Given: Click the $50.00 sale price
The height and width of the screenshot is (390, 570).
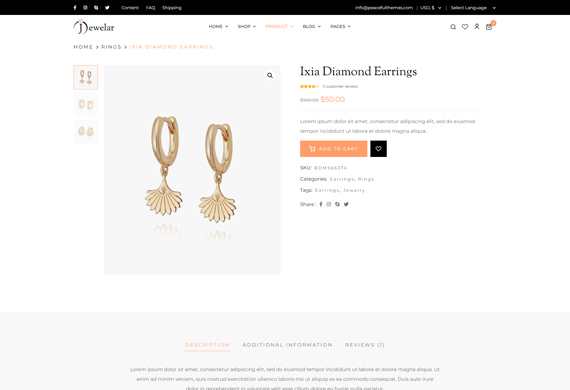Looking at the screenshot, I should click(333, 100).
